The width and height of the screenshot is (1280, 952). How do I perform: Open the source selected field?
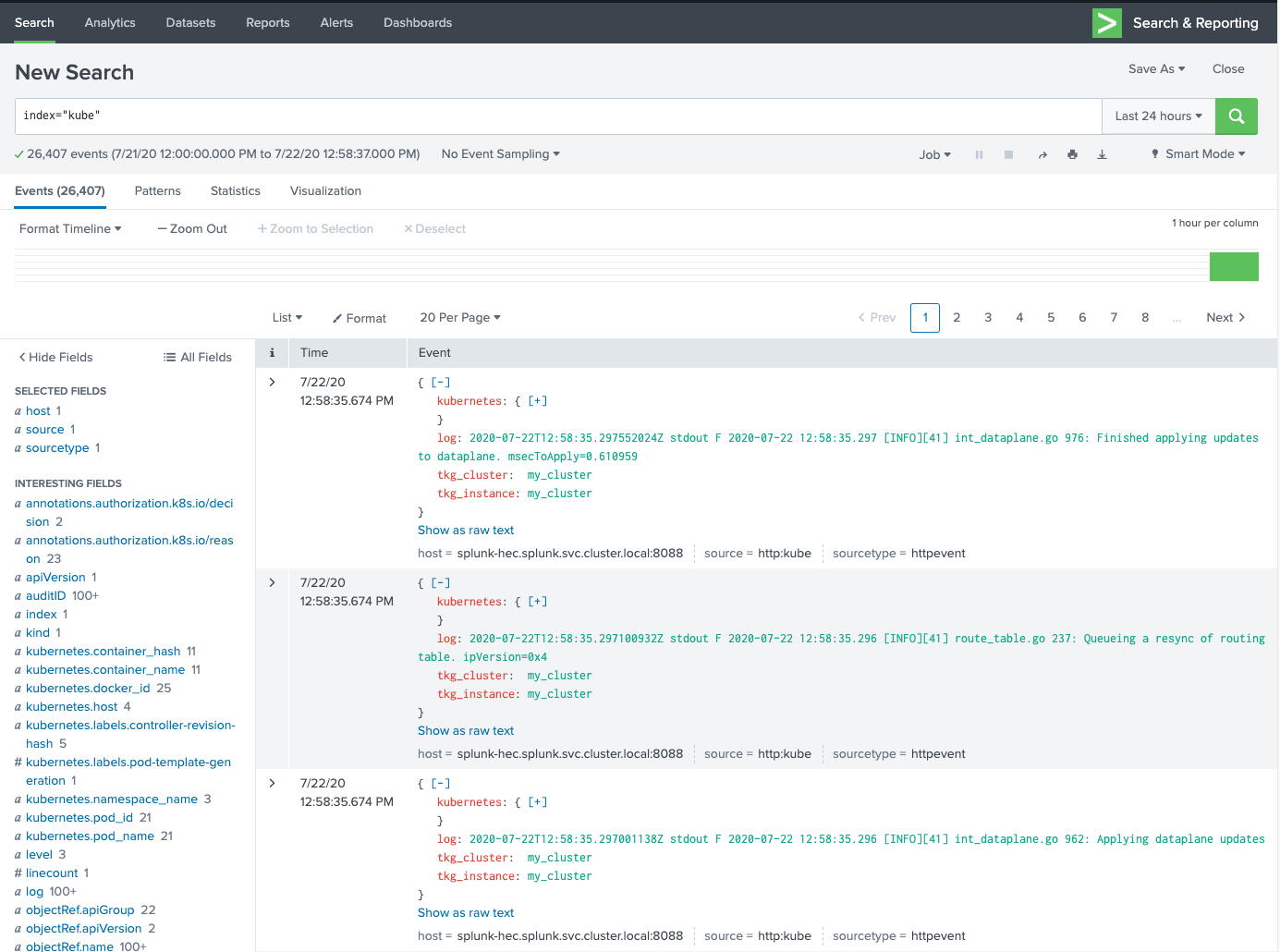45,430
